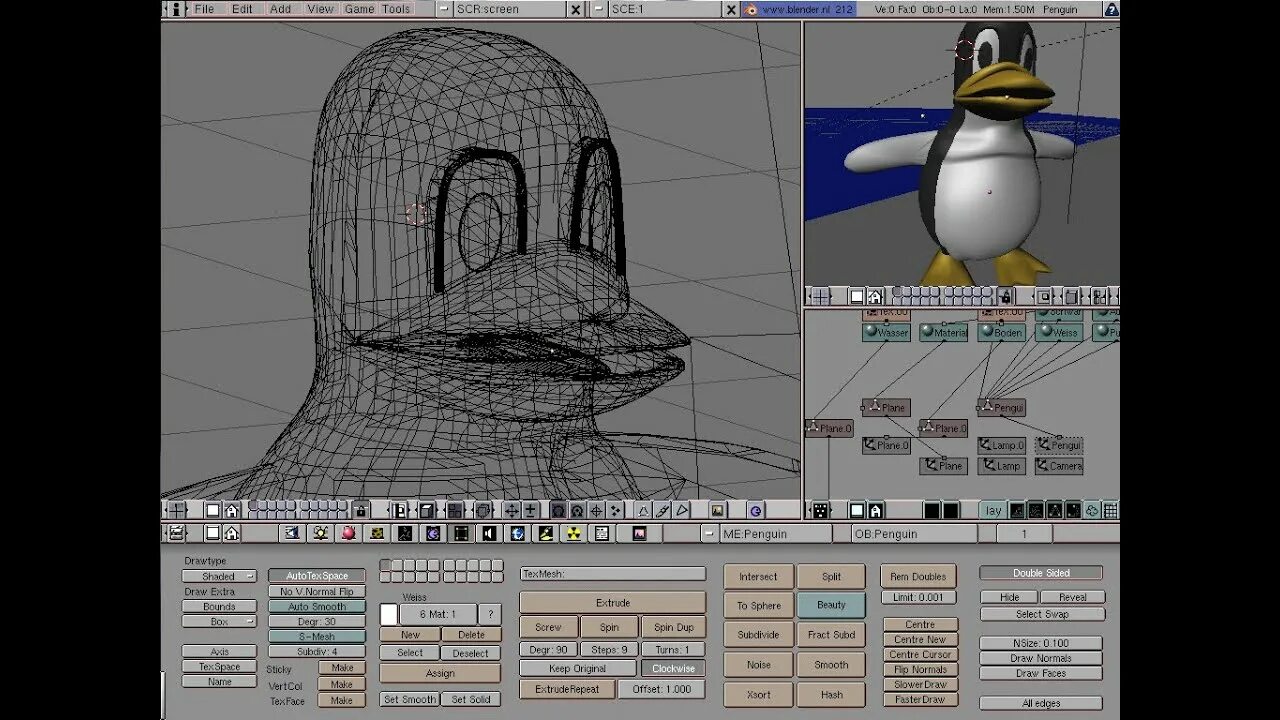This screenshot has height=720, width=1280.
Task: Open the Edit buttons square-vertices icon
Action: 460,533
